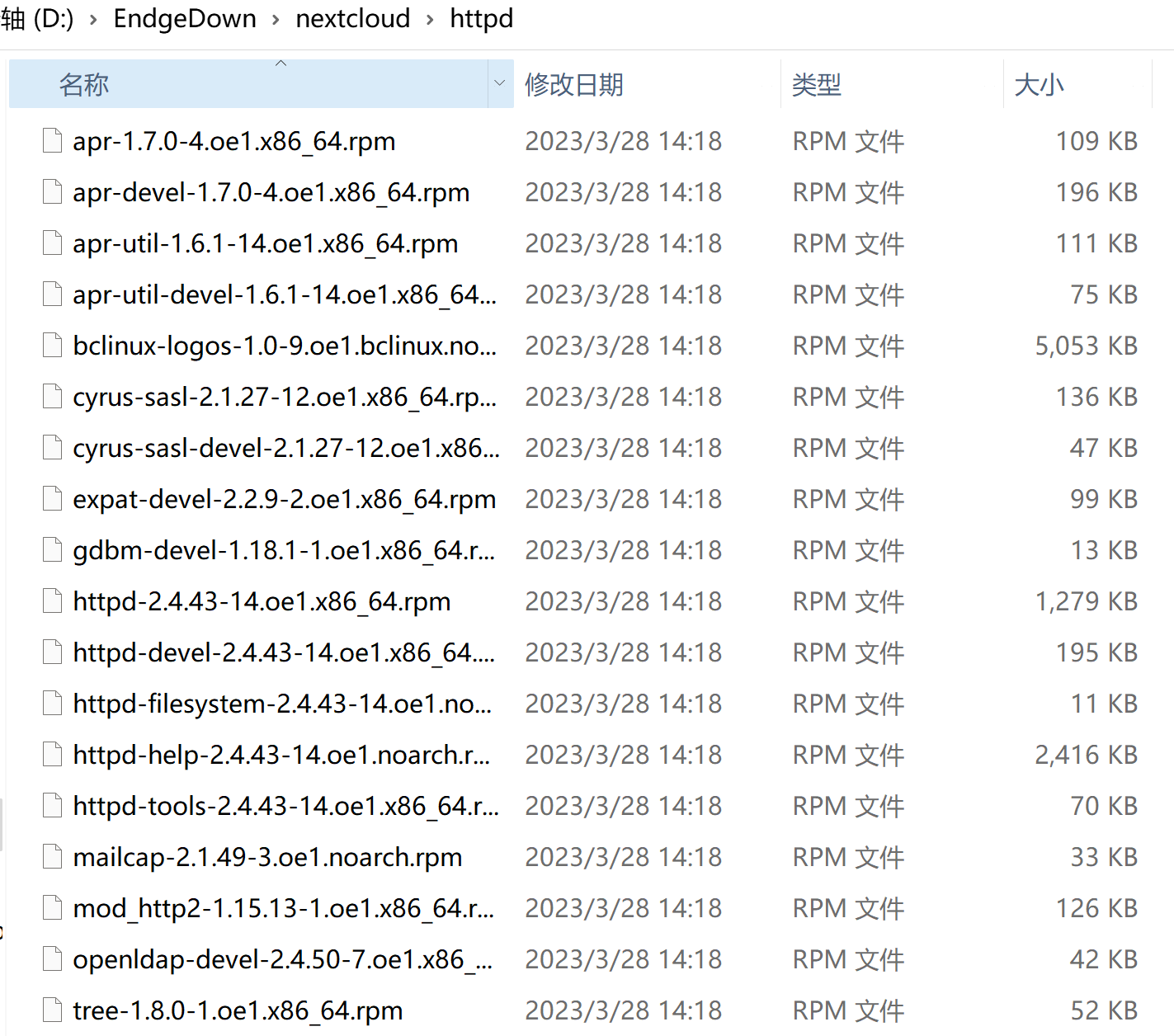1174x1036 pixels.
Task: Click file icon next to gdbm-devel-1.18.1-1
Action: [x=52, y=550]
